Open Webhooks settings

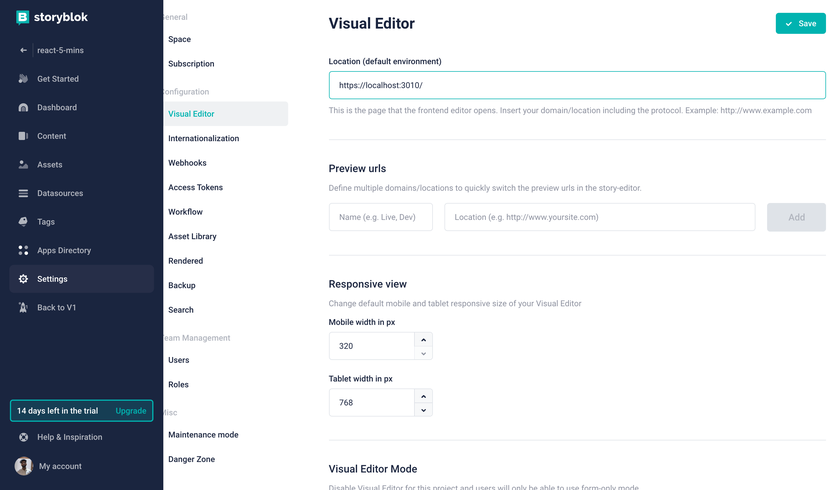[x=187, y=163]
